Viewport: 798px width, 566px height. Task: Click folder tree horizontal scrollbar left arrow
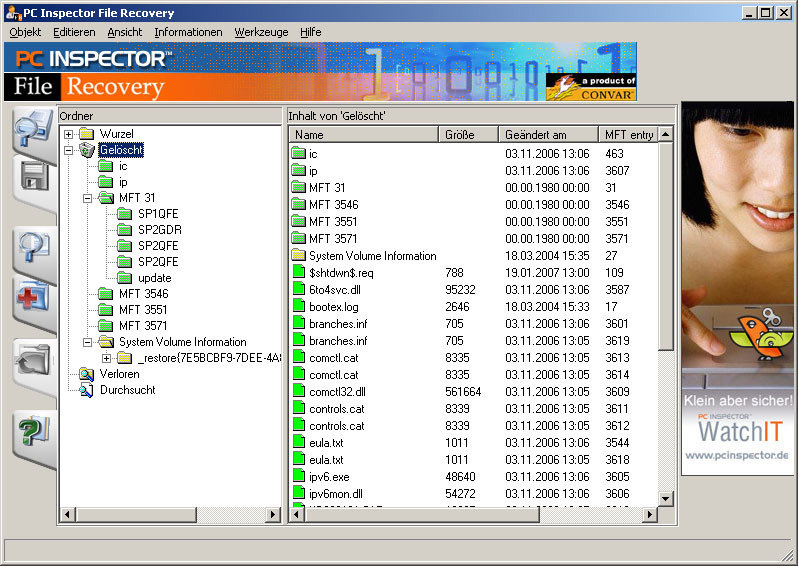pos(67,515)
